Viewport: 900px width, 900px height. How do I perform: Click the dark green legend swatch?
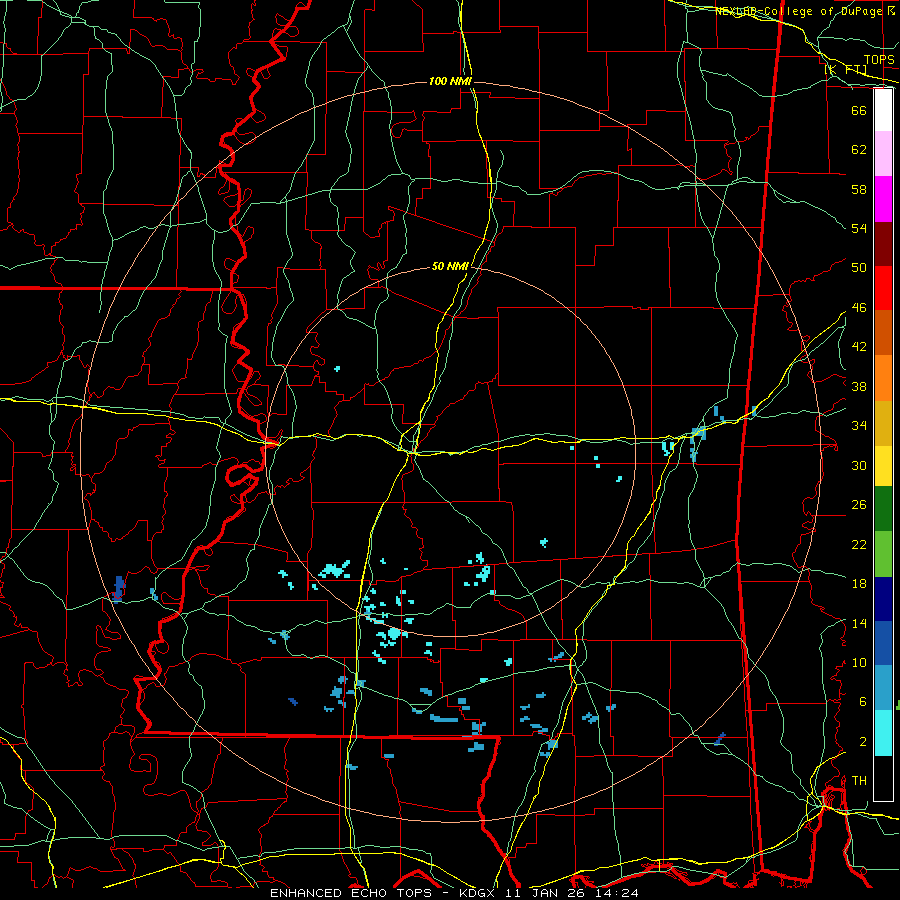point(883,509)
